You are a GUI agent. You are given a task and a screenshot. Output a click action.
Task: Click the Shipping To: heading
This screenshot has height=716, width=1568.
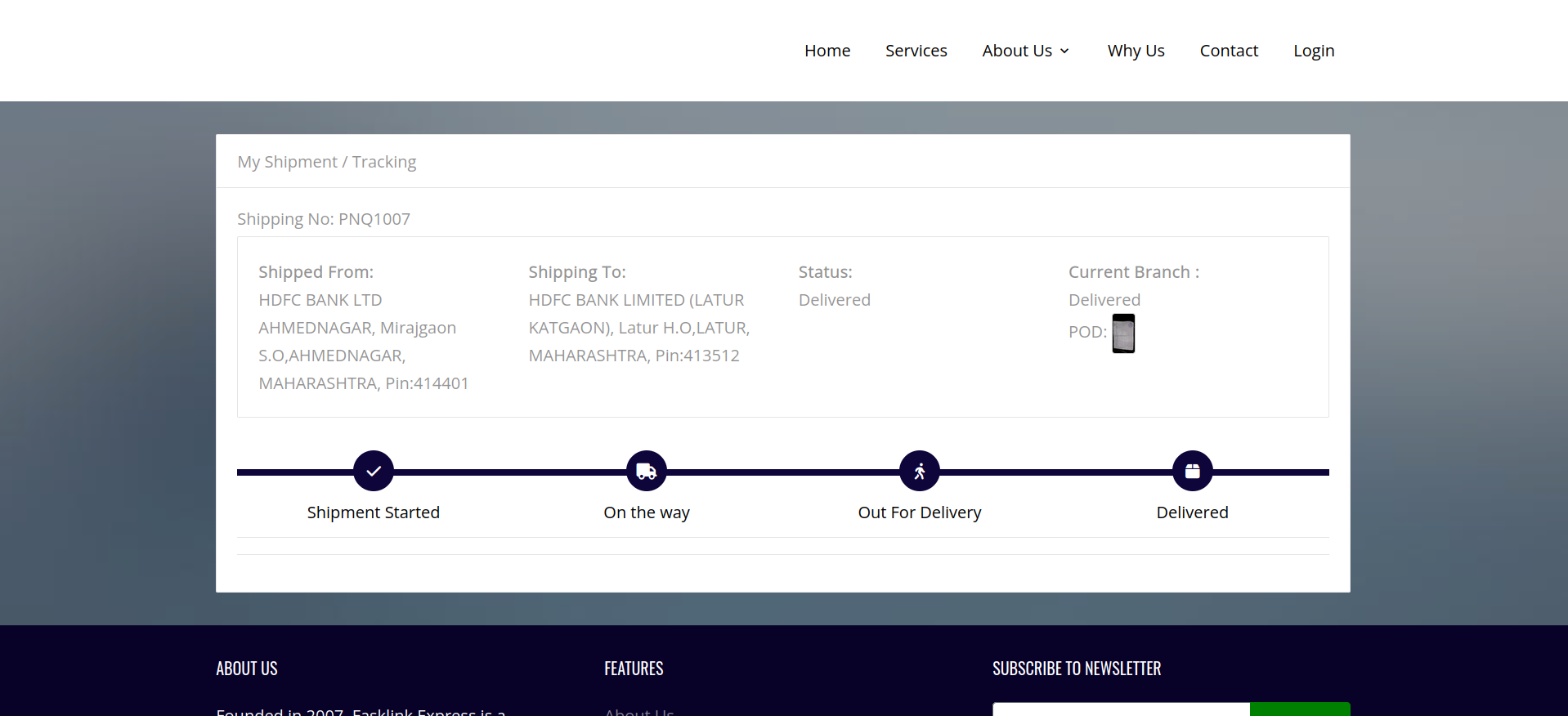(577, 272)
